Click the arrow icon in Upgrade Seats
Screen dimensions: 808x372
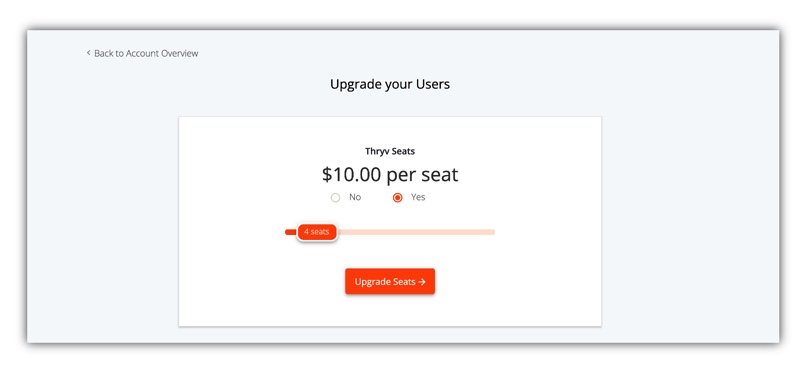(422, 282)
